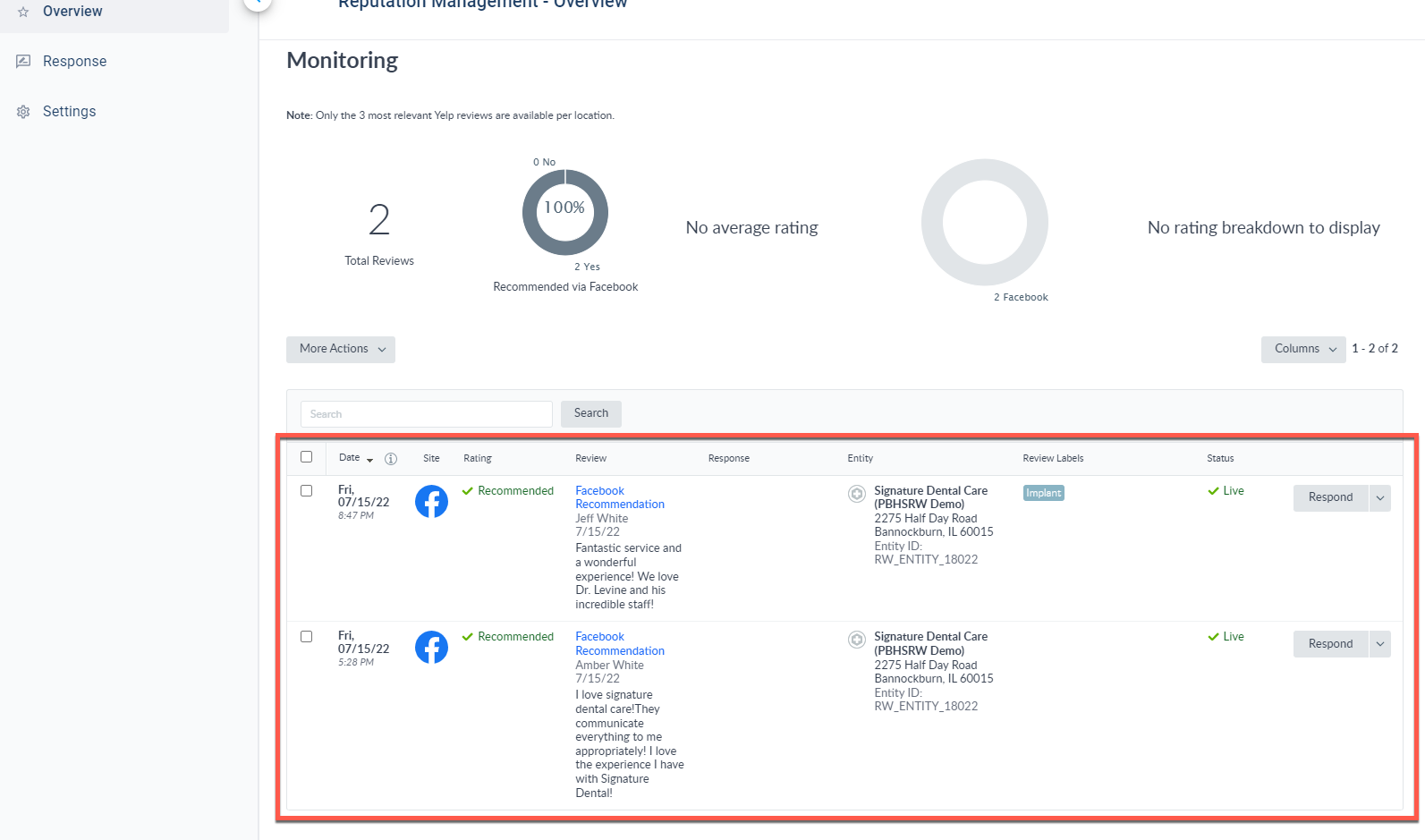Respond to the Jeff White review
This screenshot has height=840, width=1425.
pos(1330,497)
